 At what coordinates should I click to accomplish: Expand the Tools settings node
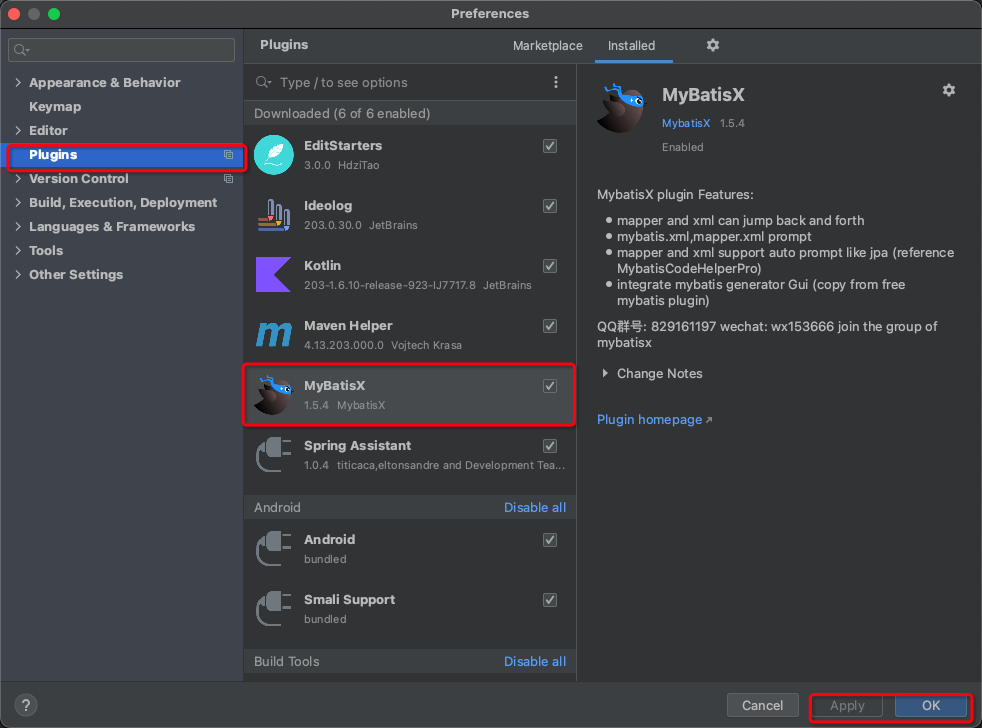click(x=18, y=251)
